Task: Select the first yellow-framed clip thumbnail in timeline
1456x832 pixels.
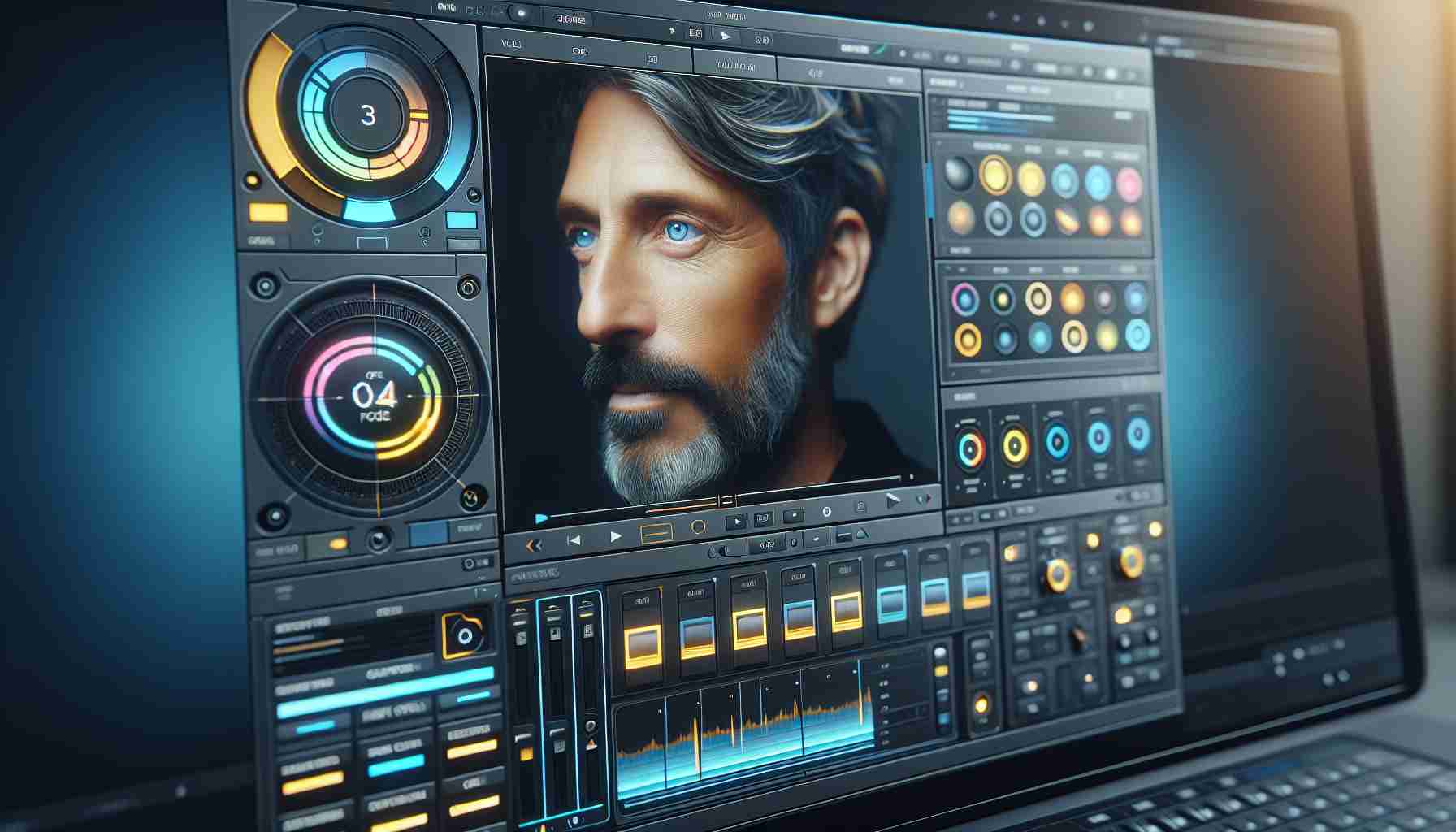Action: pos(642,646)
